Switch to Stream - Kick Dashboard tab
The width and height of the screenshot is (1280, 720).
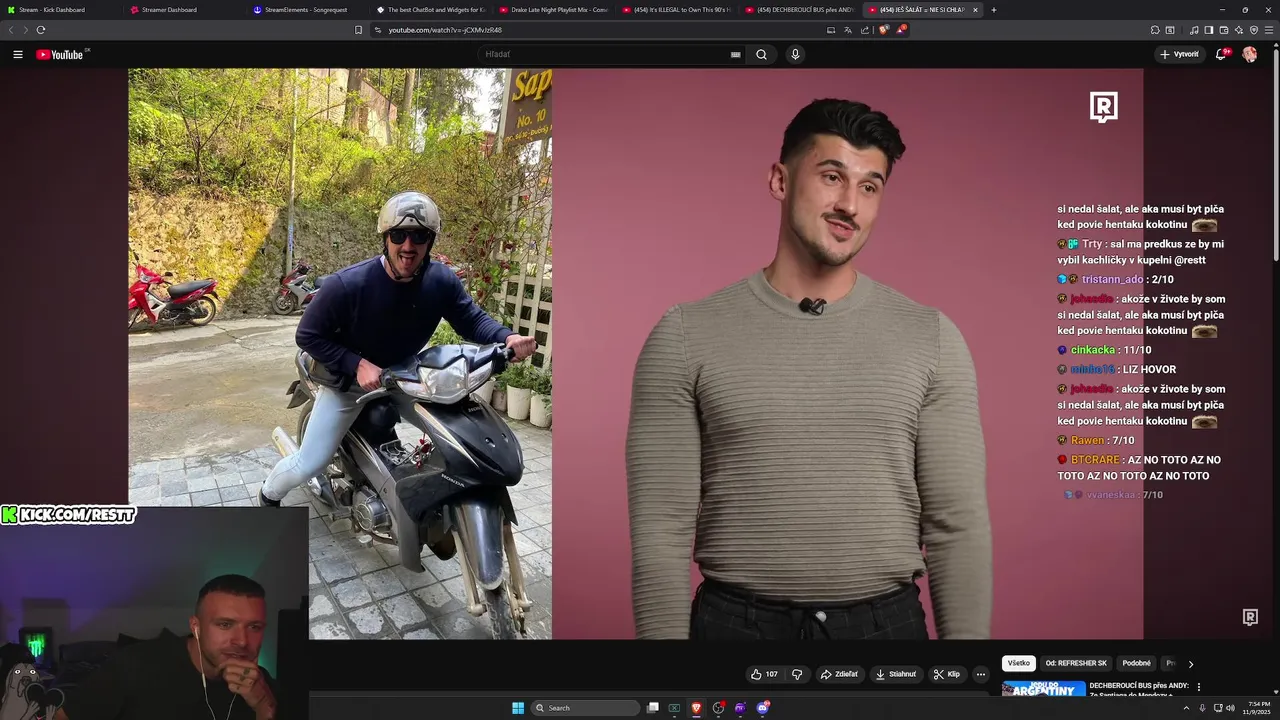[x=60, y=10]
